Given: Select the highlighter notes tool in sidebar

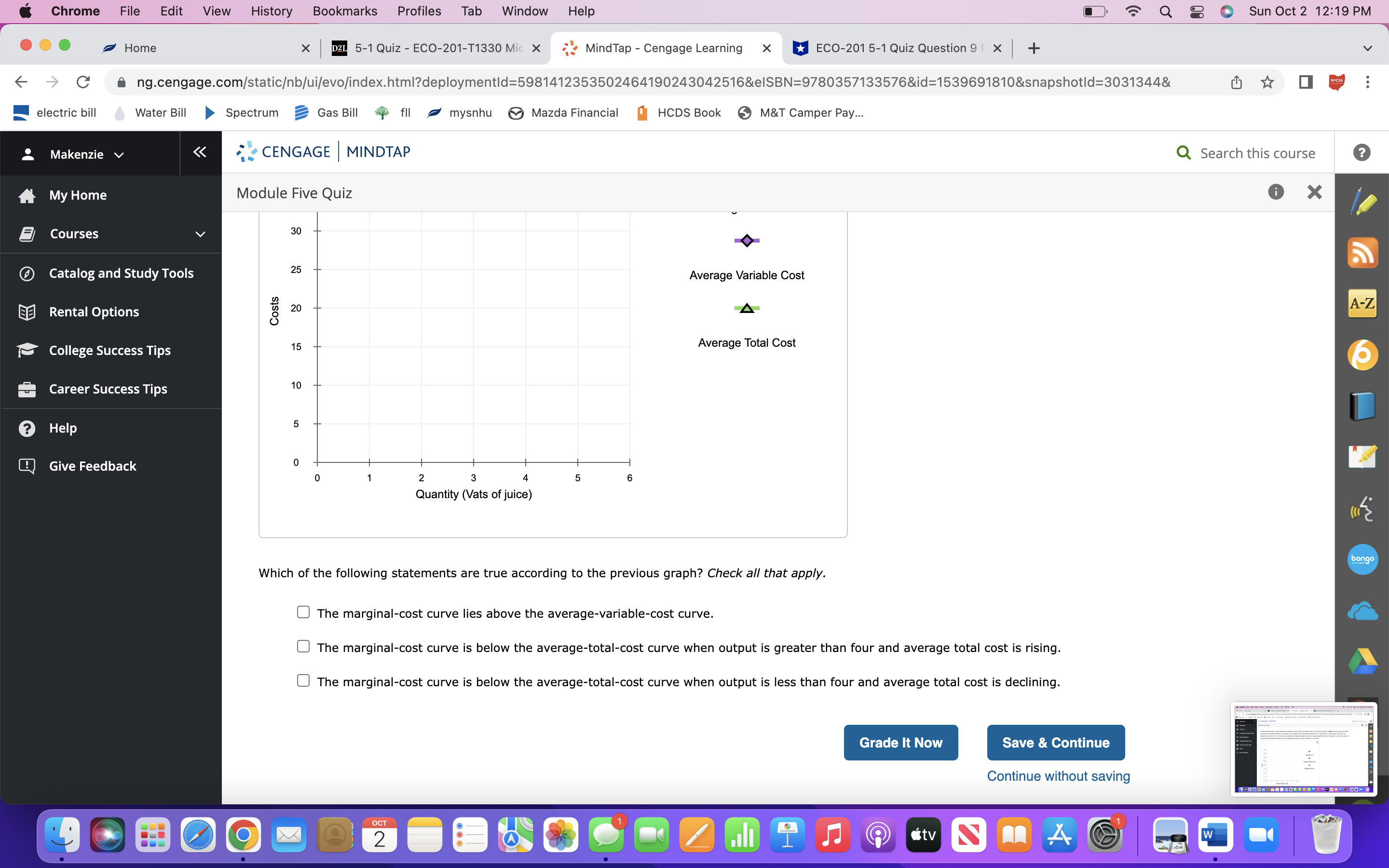Looking at the screenshot, I should point(1362,202).
